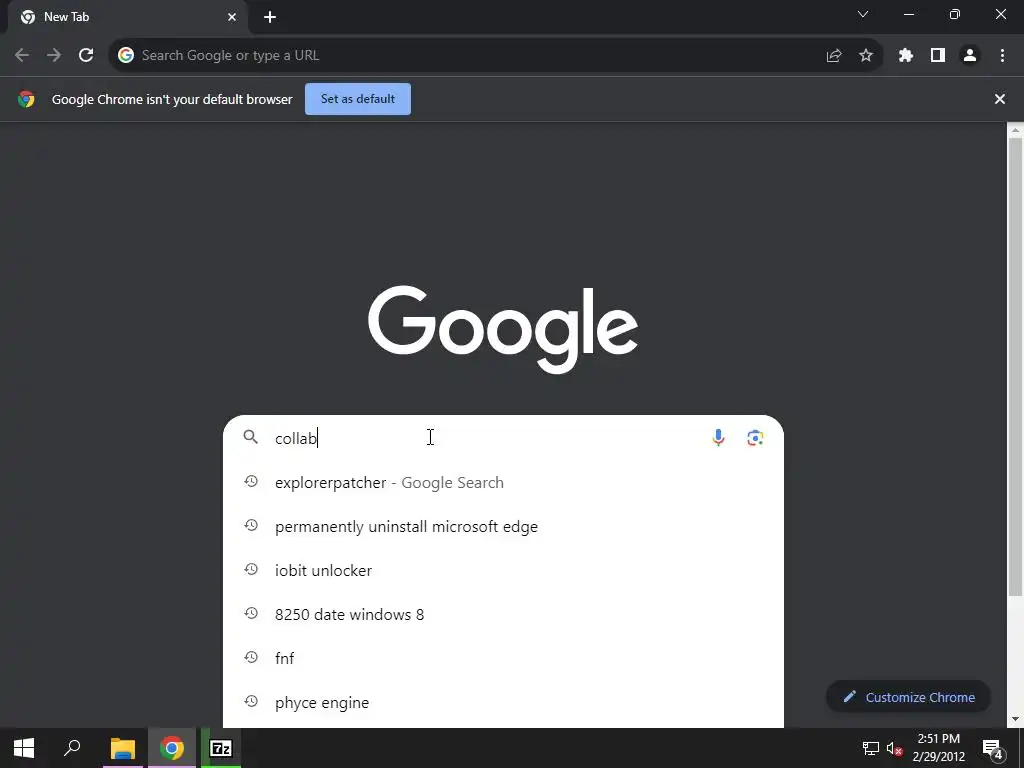Click the browser Back arrow
1024x768 pixels.
pyautogui.click(x=22, y=56)
